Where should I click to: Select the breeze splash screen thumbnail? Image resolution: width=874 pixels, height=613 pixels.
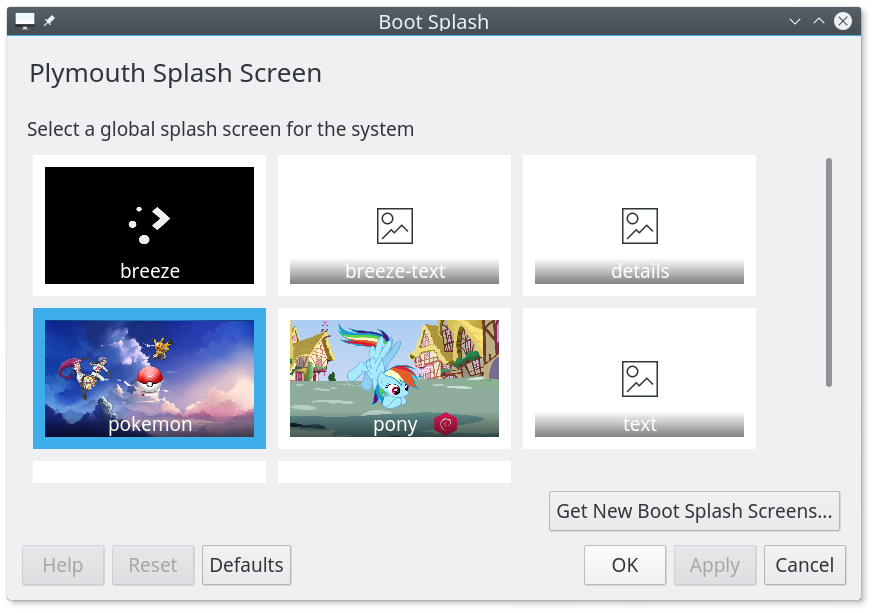[149, 225]
